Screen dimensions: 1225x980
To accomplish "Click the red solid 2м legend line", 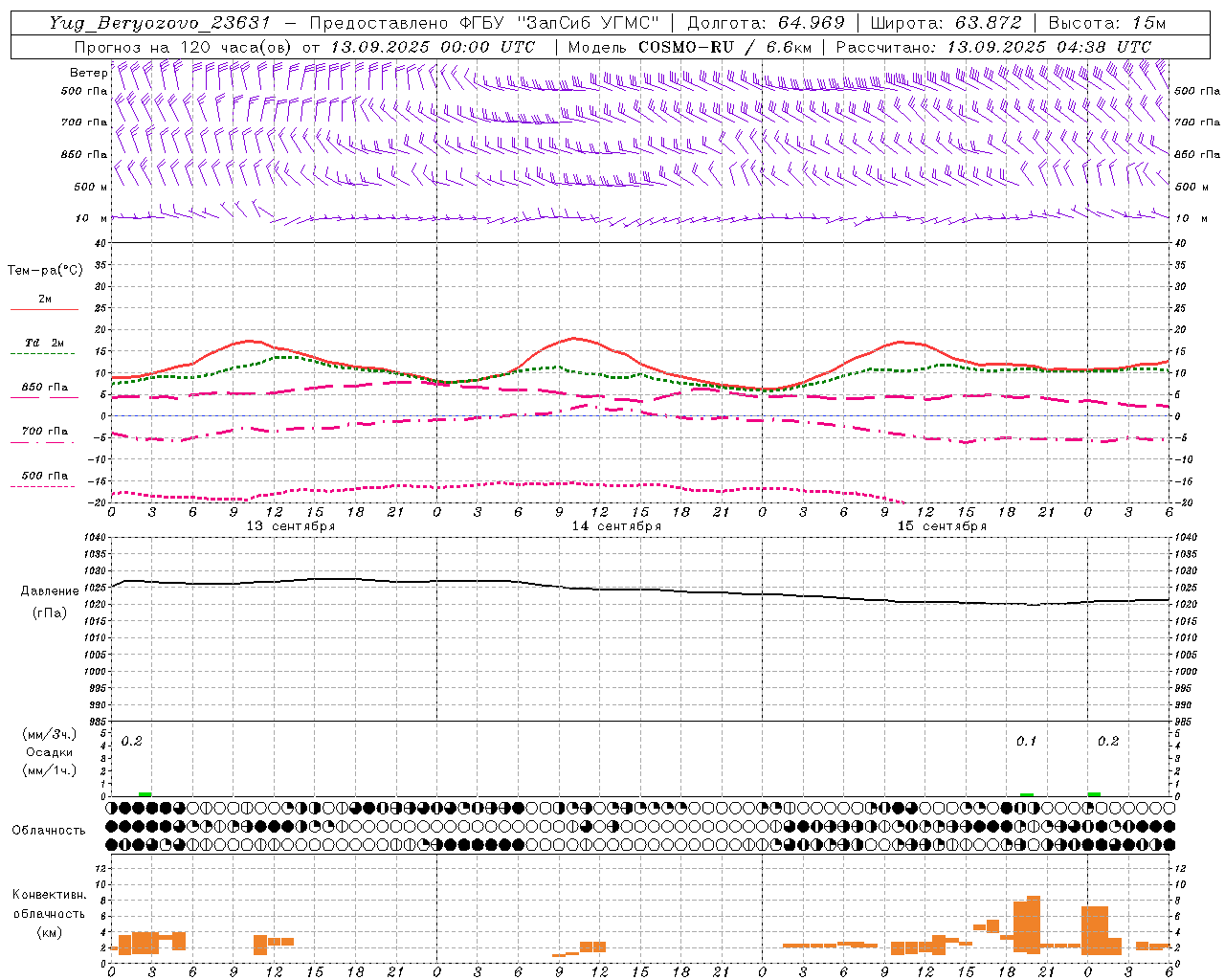I will pos(44,309).
